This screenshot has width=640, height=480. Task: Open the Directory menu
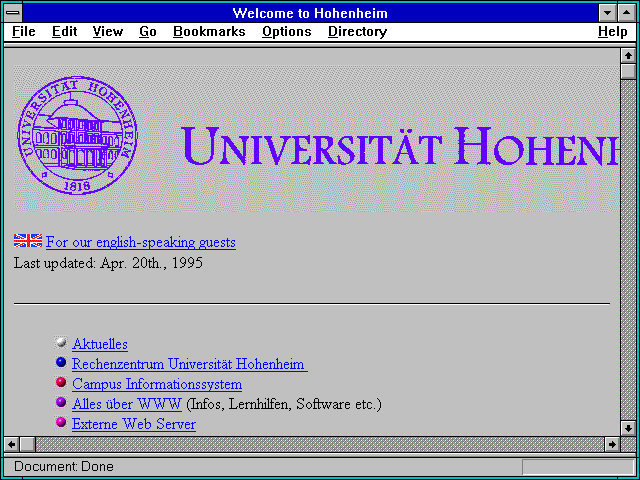358,32
